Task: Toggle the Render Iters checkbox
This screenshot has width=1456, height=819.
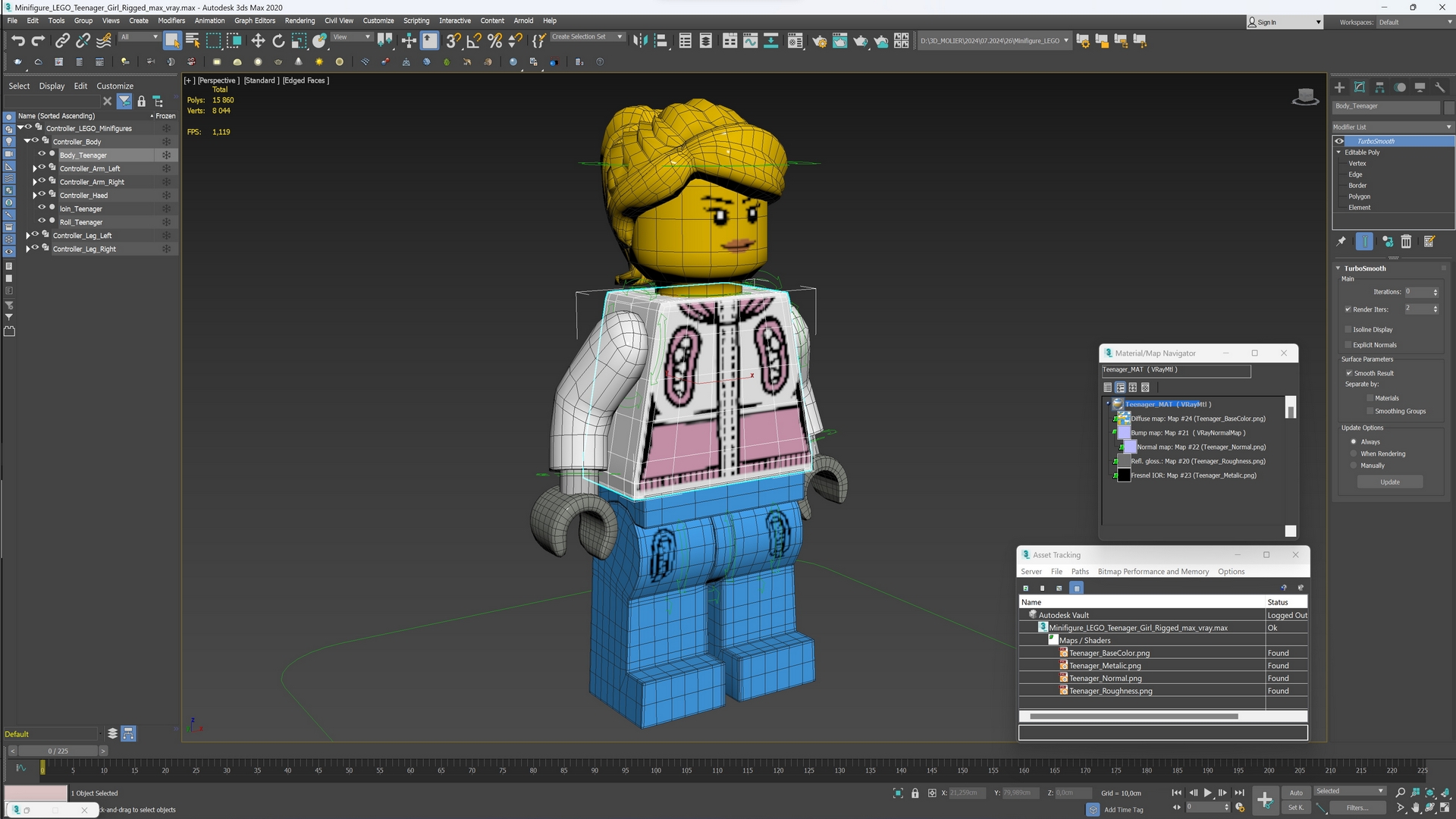Action: pos(1348,309)
